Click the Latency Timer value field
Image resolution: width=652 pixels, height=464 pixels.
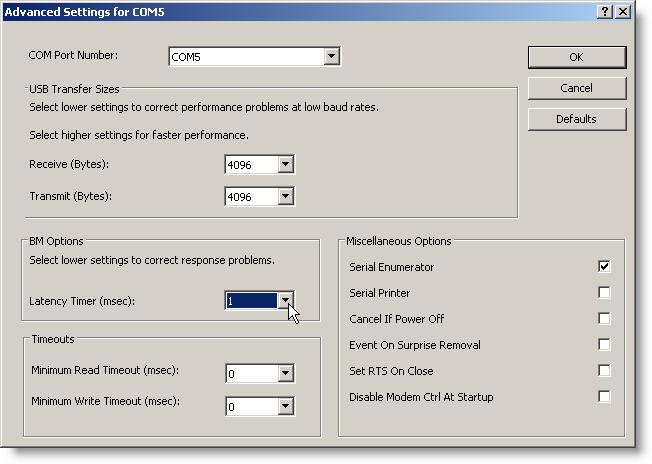pos(250,301)
